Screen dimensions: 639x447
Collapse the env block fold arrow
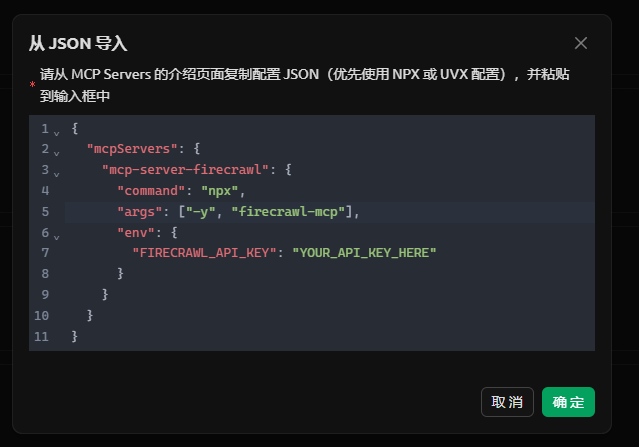(57, 237)
